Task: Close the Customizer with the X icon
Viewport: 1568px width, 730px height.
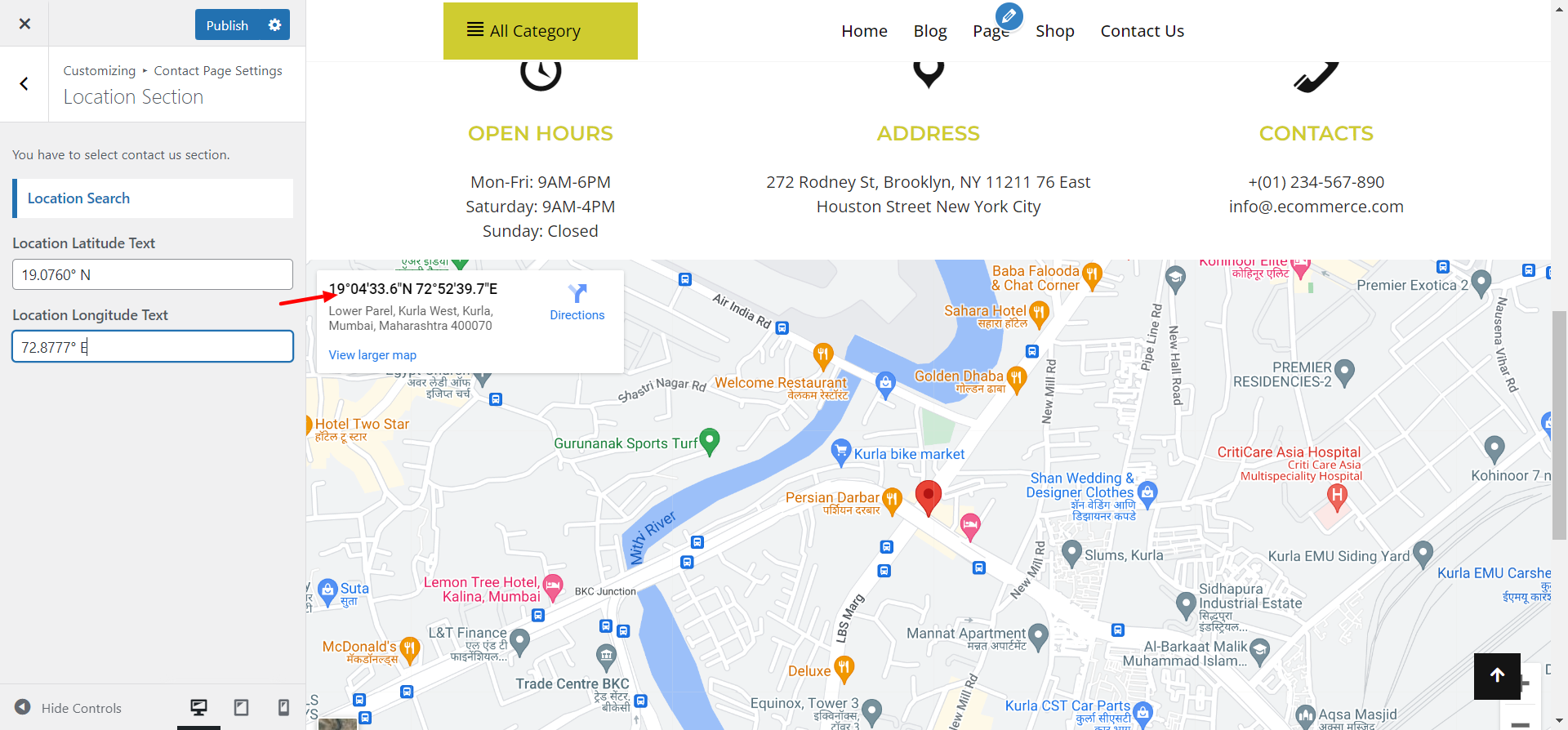Action: point(24,24)
